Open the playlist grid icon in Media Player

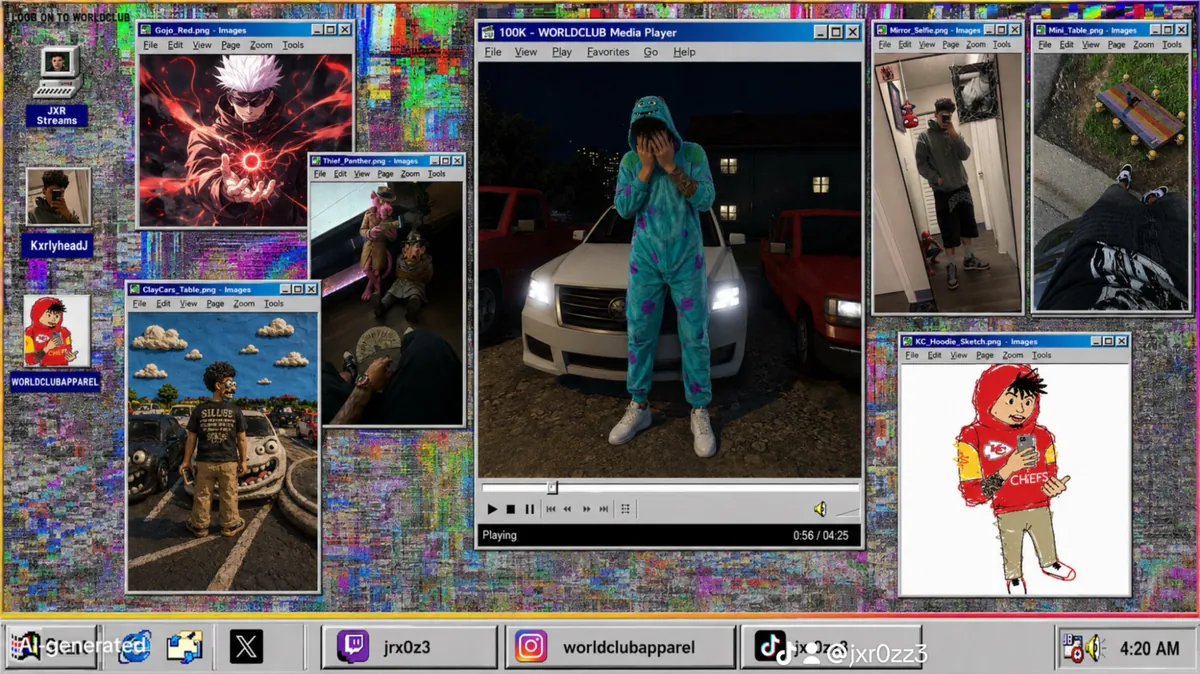pos(626,509)
